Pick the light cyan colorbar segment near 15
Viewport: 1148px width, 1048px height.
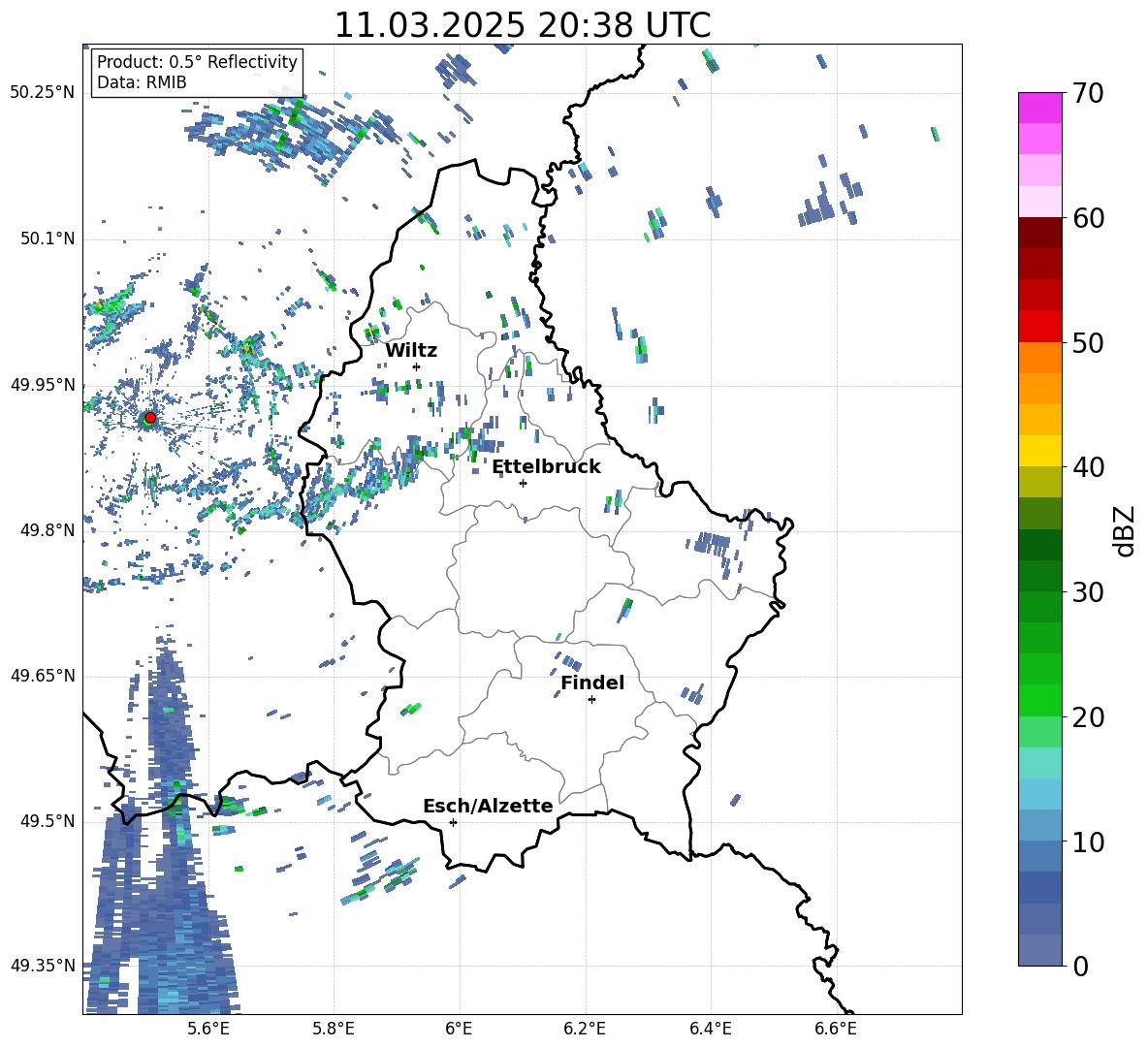tap(1039, 763)
